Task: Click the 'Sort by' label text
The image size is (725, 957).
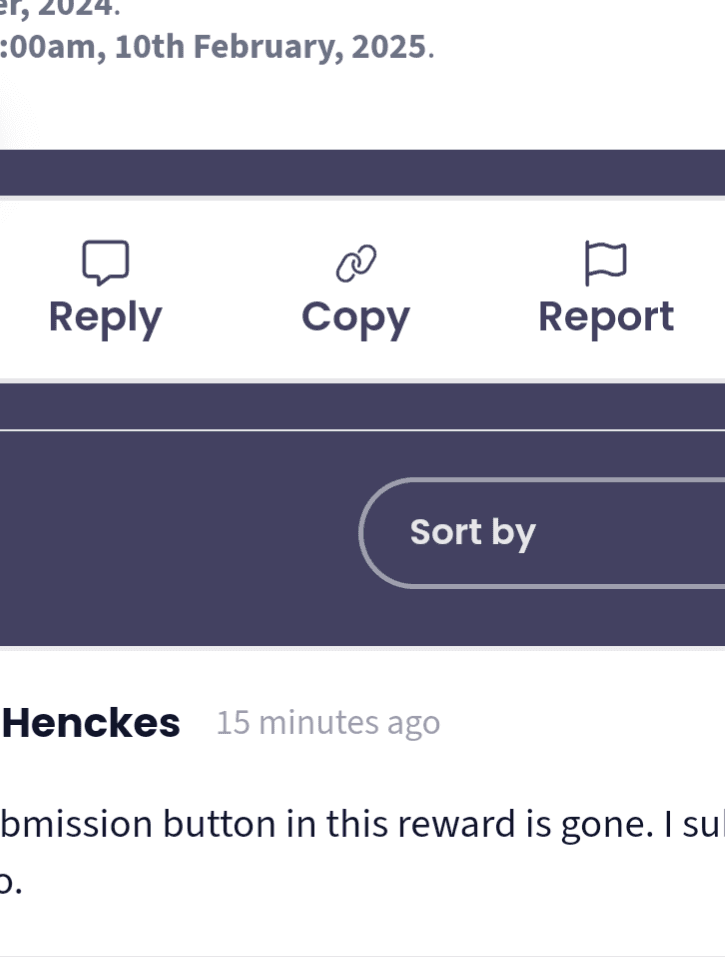Action: click(473, 533)
